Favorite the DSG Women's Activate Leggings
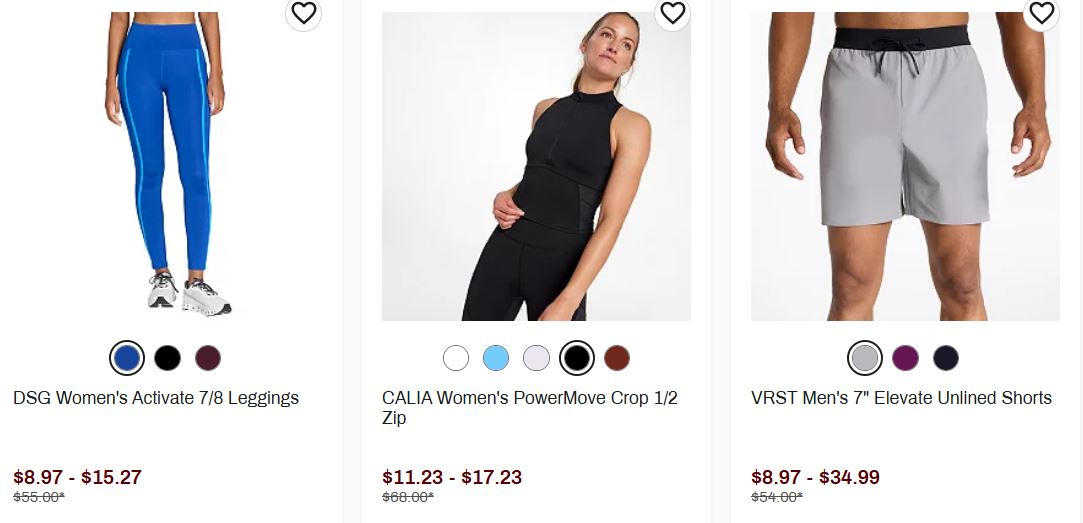This screenshot has height=523, width=1083. pos(303,13)
